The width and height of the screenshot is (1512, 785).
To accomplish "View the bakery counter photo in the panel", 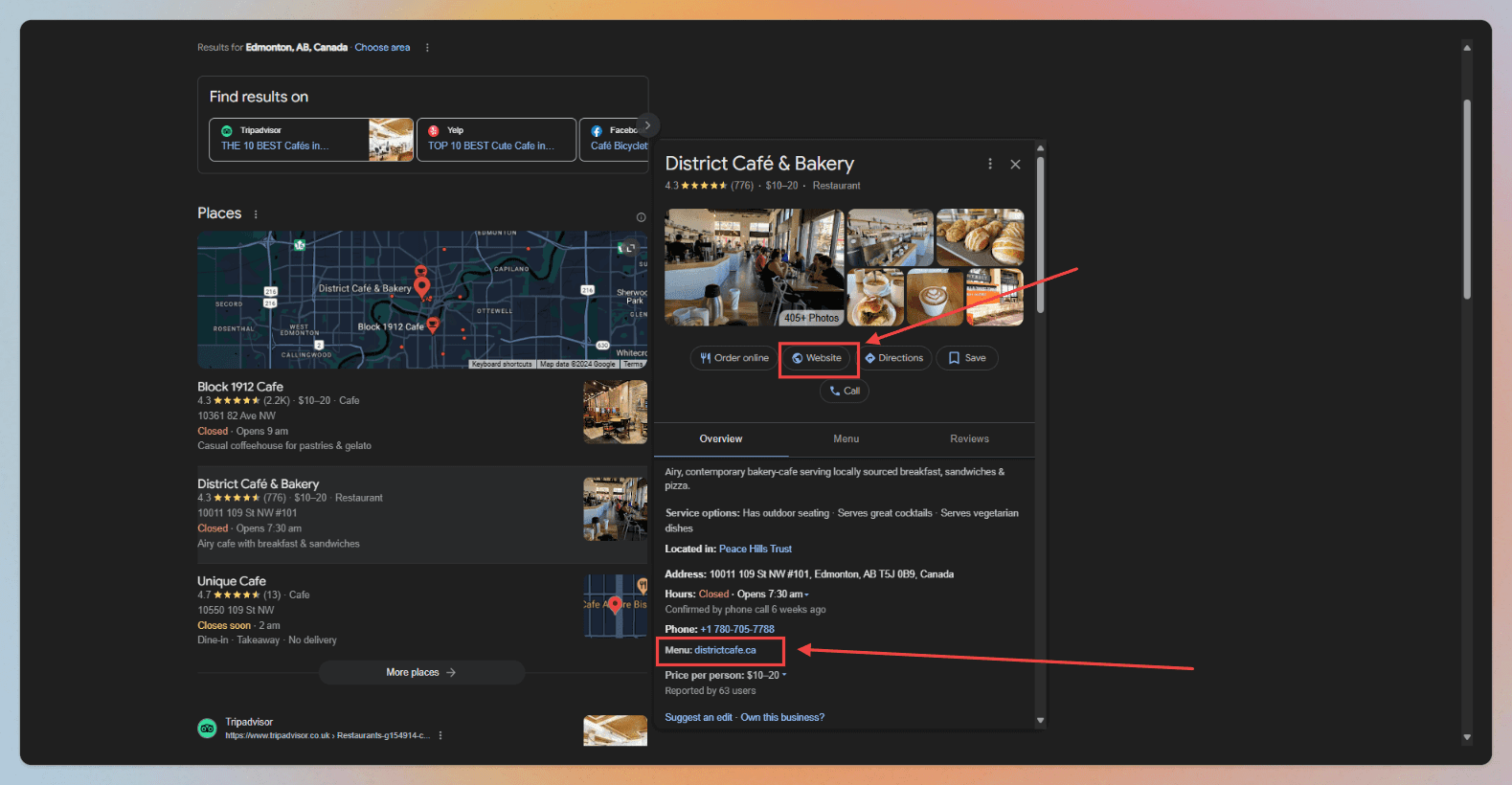I will (x=891, y=237).
